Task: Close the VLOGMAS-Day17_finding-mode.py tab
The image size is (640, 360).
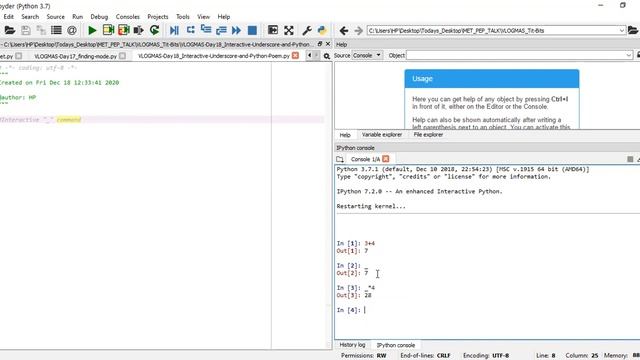Action: click(x=122, y=56)
